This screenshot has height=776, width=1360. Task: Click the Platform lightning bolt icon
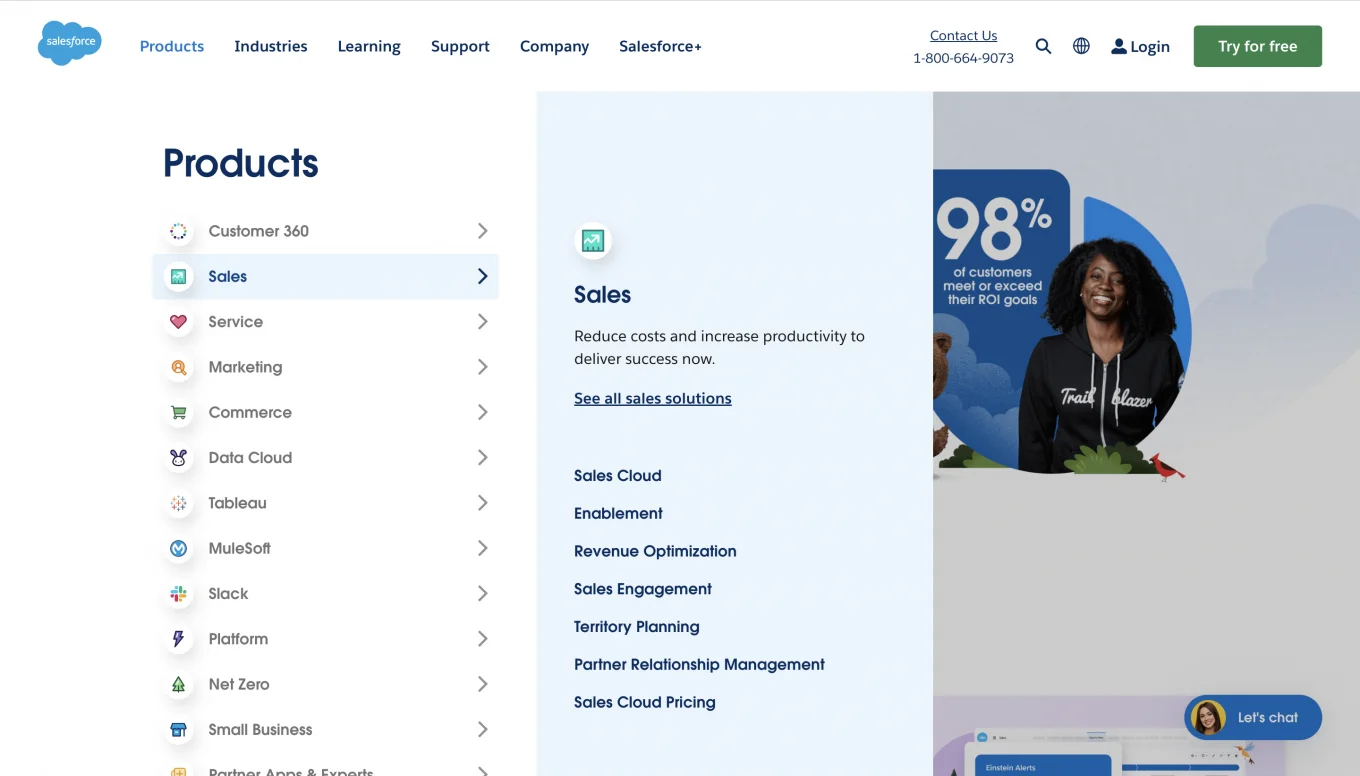tap(178, 639)
